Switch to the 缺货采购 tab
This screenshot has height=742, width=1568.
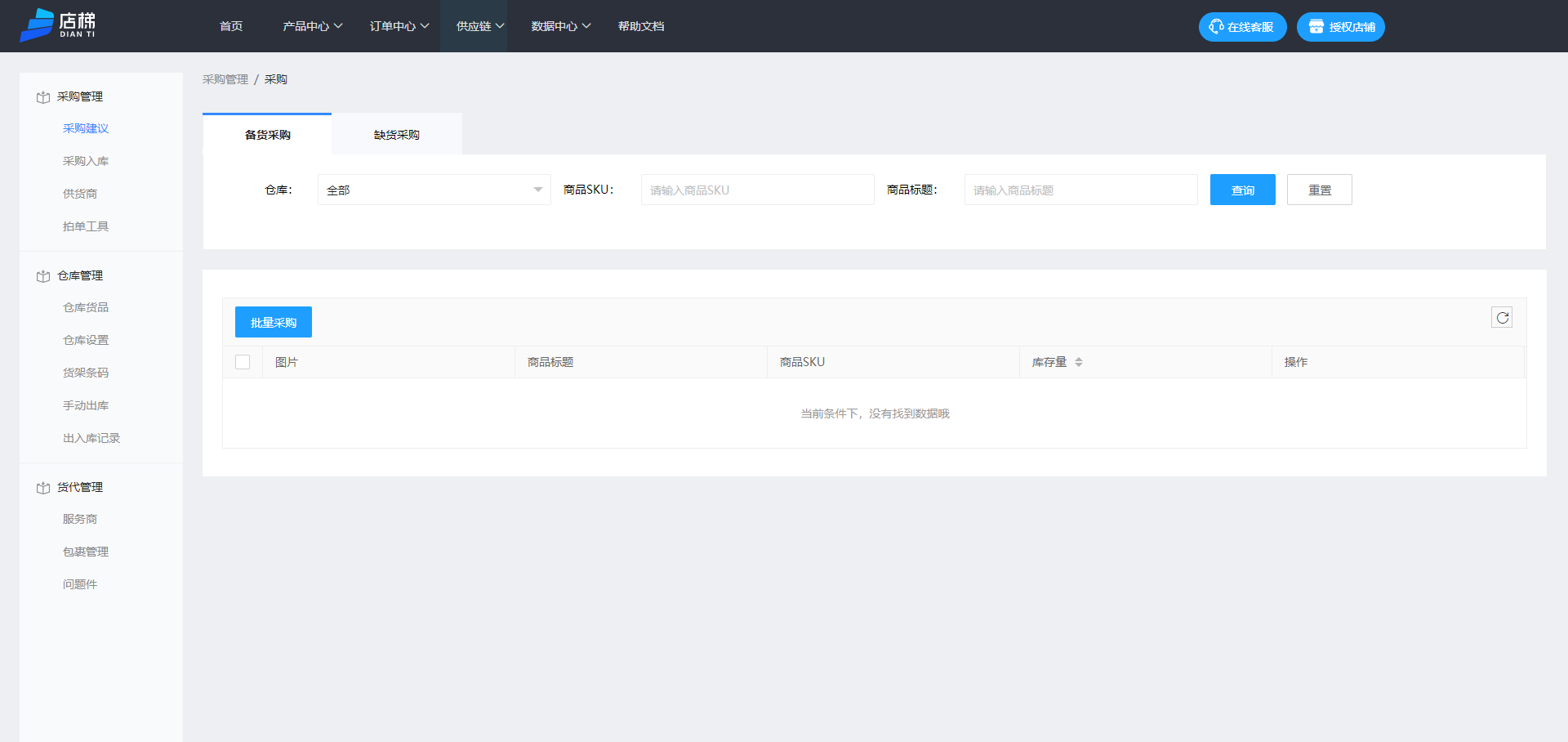pos(395,134)
